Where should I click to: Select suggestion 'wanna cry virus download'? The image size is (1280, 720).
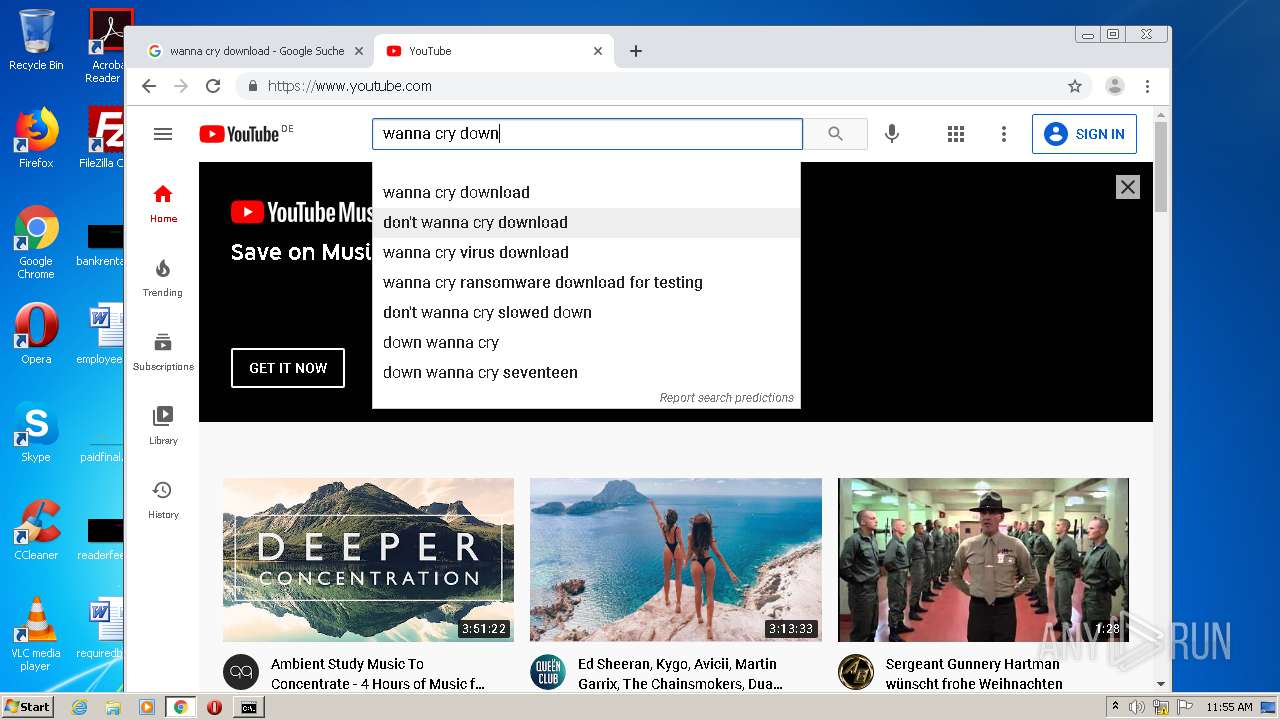pyautogui.click(x=586, y=252)
